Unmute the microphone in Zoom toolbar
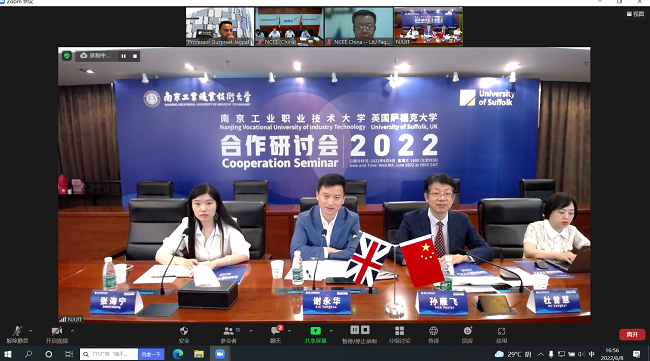 (x=17, y=334)
